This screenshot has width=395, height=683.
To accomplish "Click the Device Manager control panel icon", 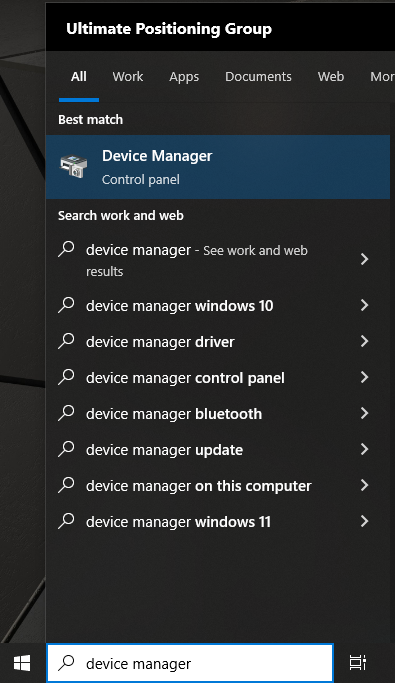I will pos(73,166).
